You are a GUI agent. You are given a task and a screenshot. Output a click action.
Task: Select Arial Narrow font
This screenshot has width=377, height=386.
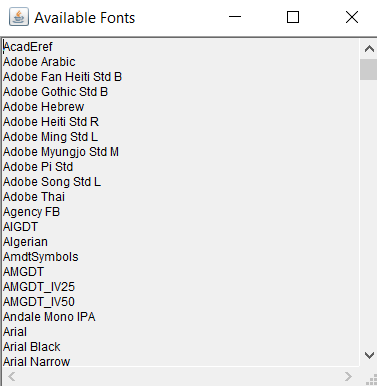[x=36, y=361]
